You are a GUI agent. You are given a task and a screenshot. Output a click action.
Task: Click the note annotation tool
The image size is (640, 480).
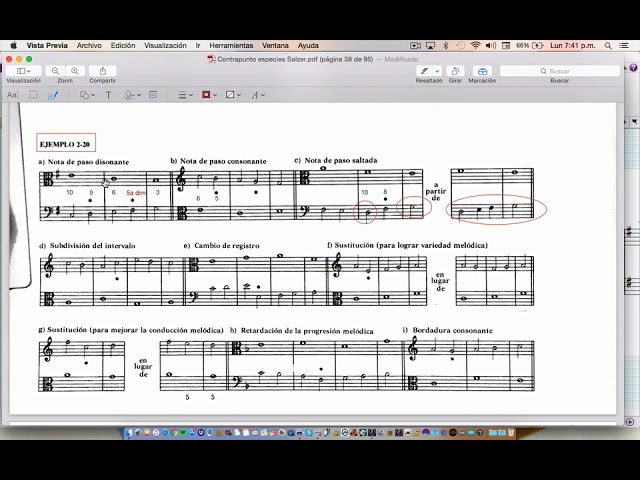(153, 95)
